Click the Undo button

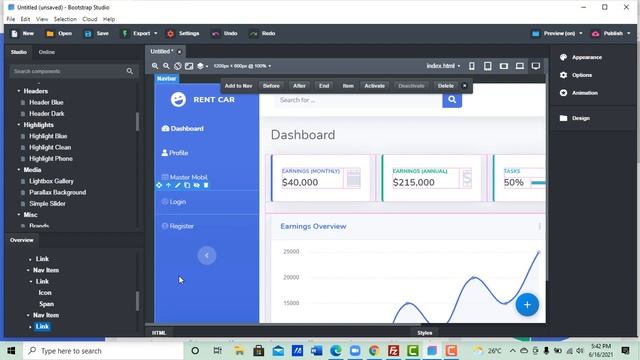tap(224, 33)
